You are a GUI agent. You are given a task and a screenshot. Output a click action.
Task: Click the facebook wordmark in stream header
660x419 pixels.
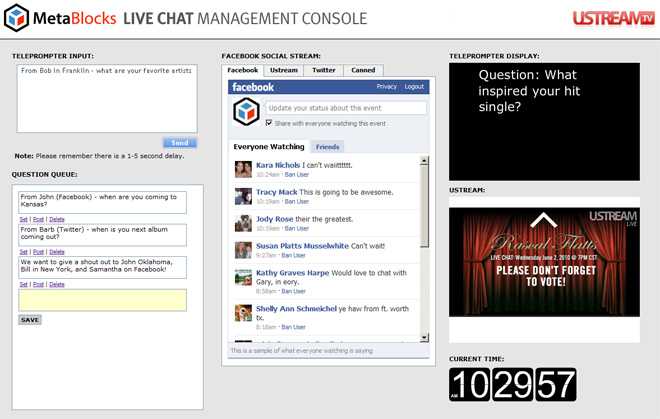coord(253,87)
